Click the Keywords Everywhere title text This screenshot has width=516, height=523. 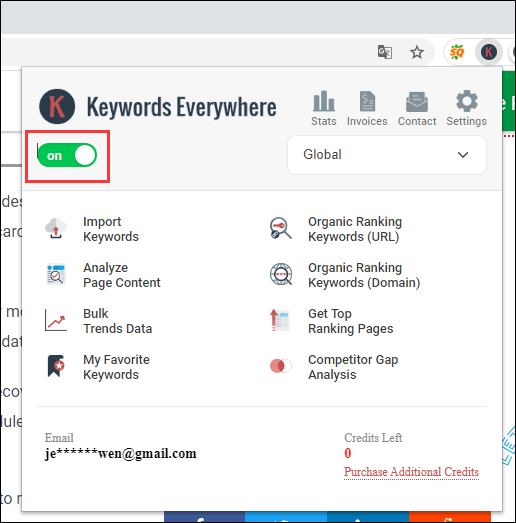point(181,107)
